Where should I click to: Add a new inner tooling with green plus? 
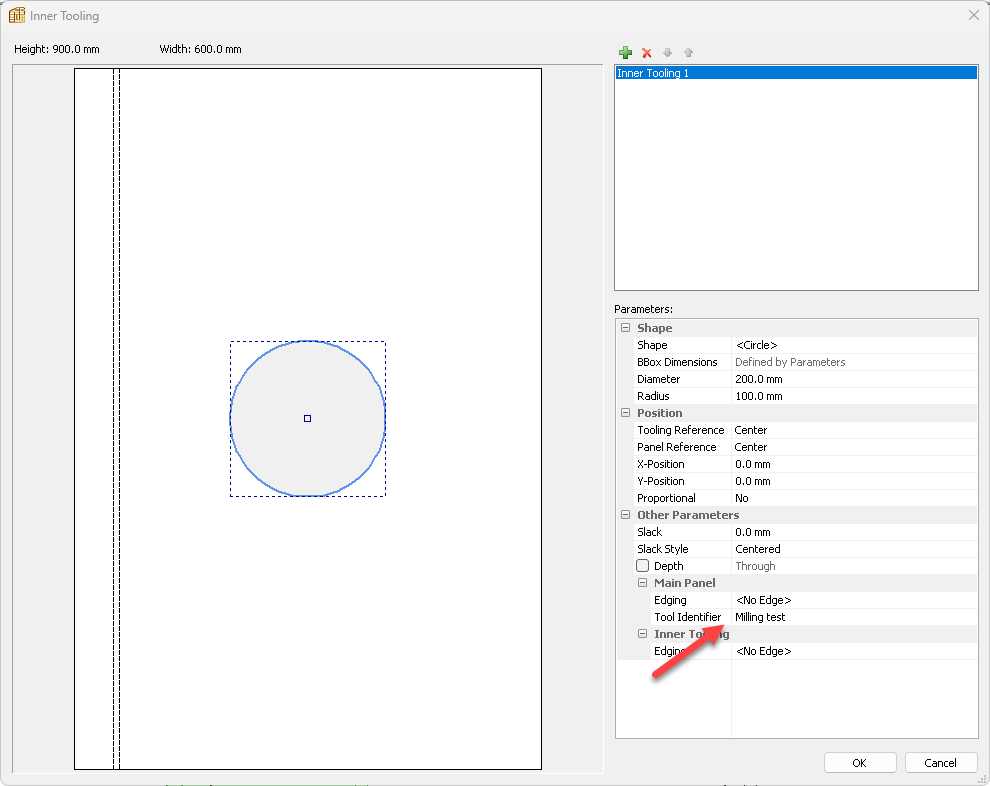pos(626,52)
